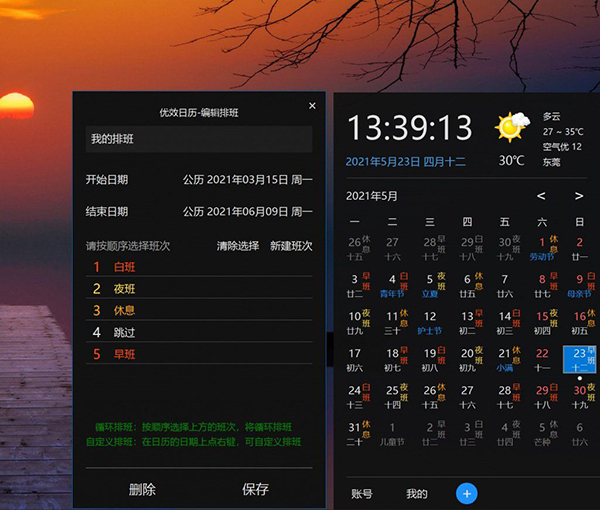The width and height of the screenshot is (600, 510).
Task: Open the start date picker
Action: coord(247,180)
